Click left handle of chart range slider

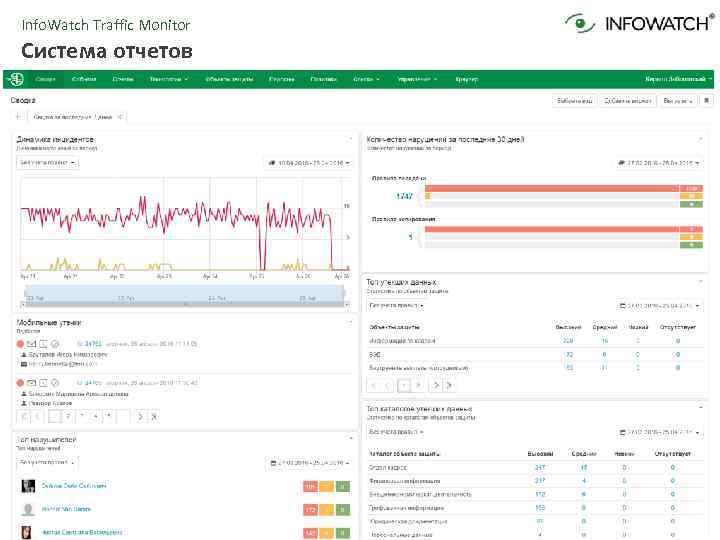(x=25, y=294)
